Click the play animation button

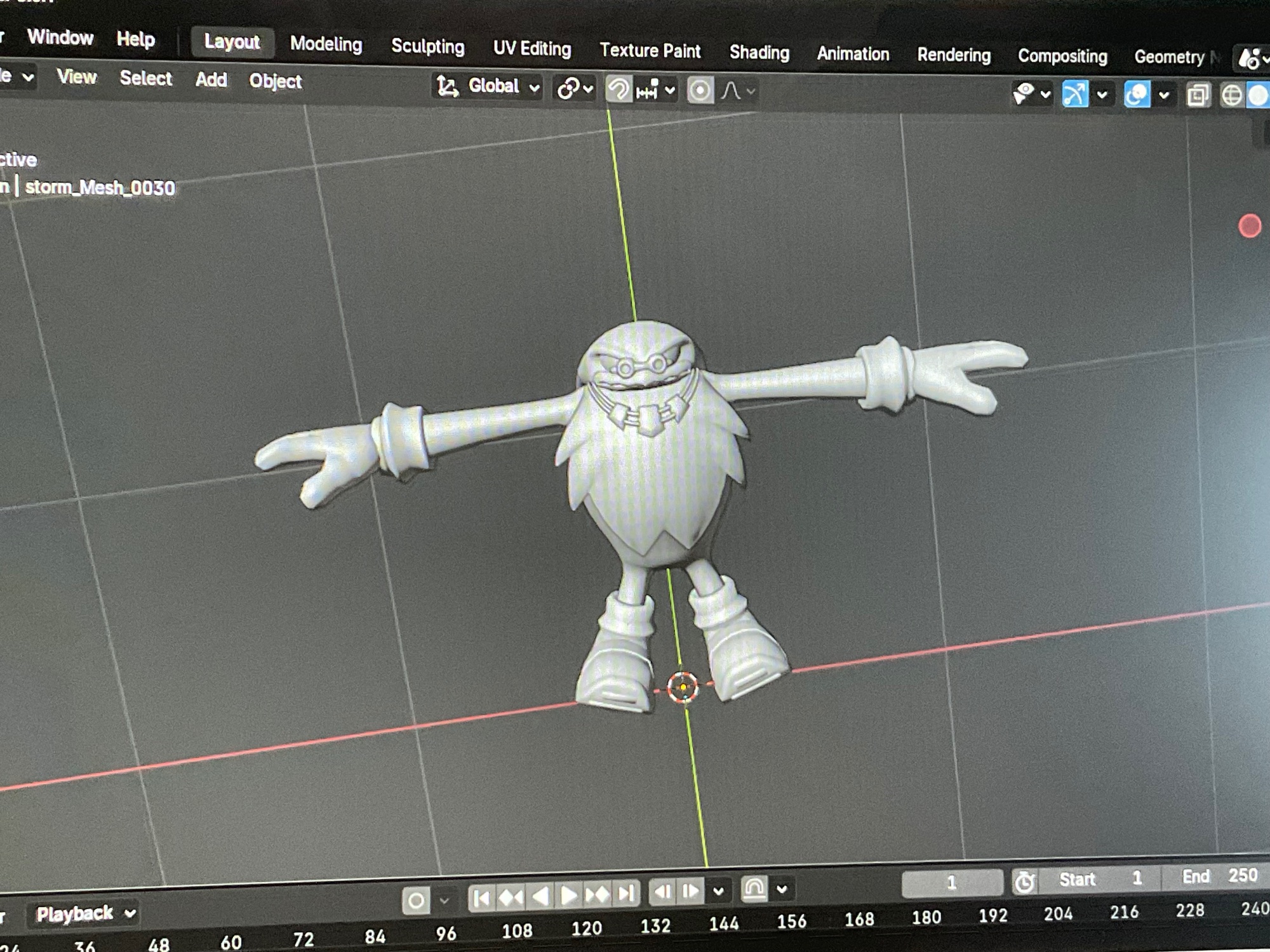(x=568, y=896)
